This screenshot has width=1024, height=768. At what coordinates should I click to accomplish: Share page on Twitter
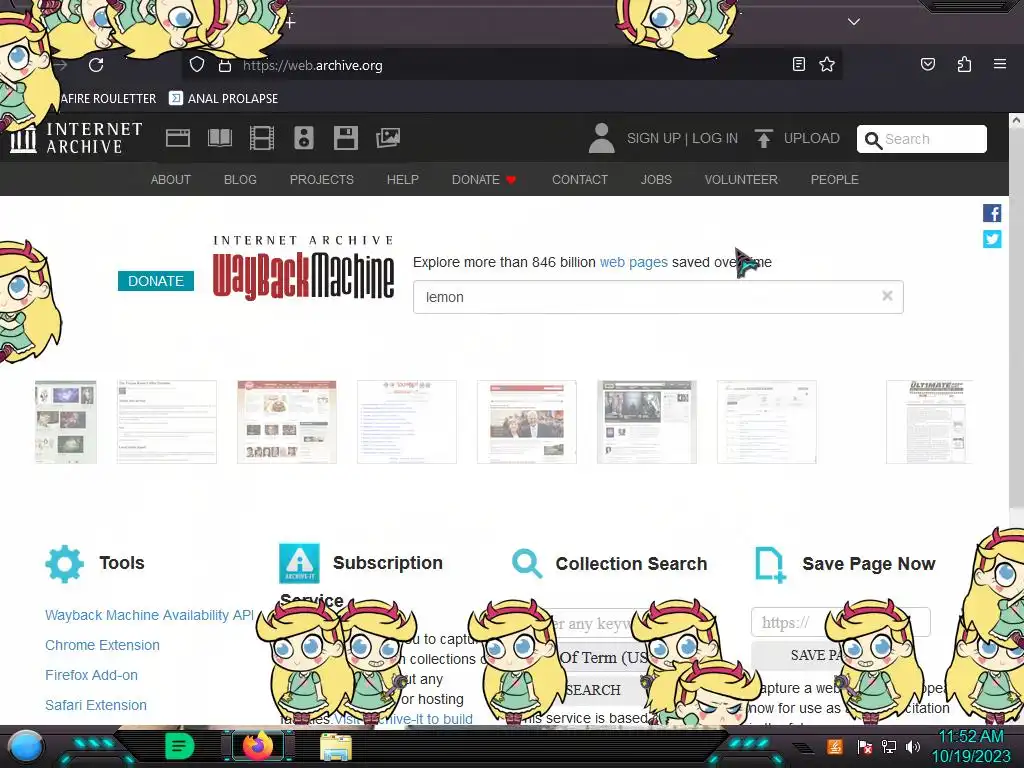coord(992,239)
